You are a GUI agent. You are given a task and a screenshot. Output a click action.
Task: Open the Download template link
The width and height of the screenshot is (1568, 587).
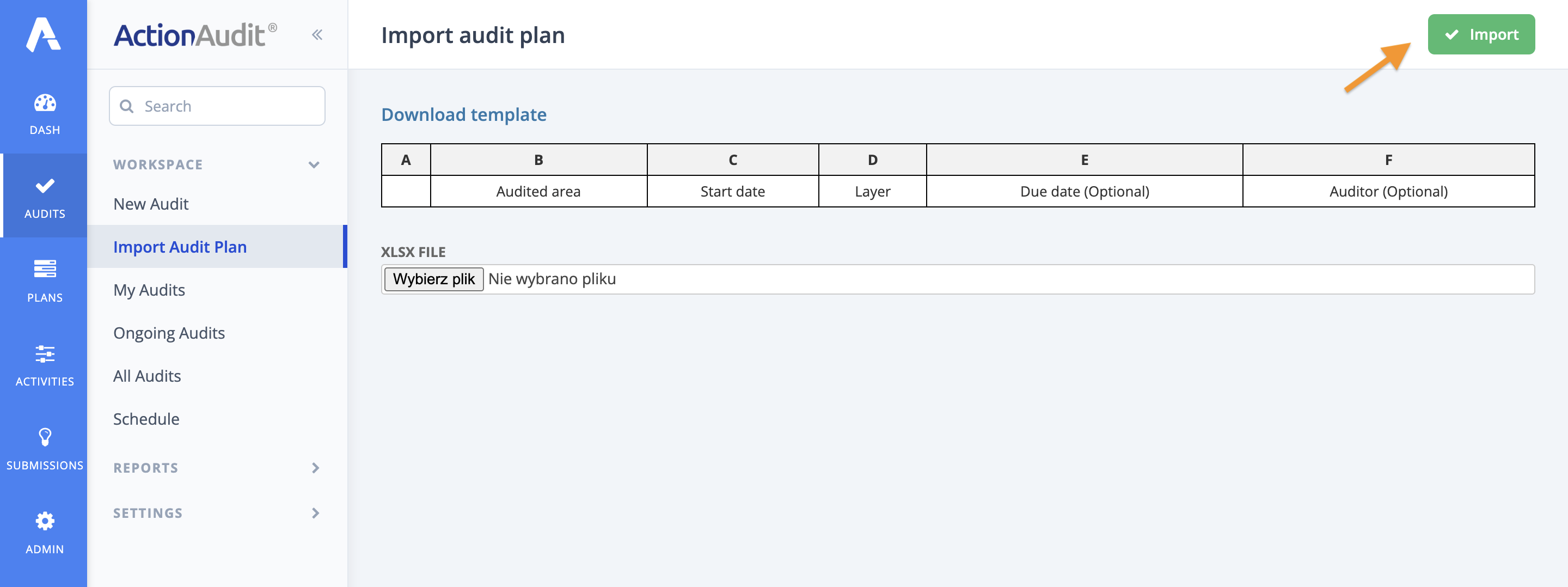pos(464,114)
